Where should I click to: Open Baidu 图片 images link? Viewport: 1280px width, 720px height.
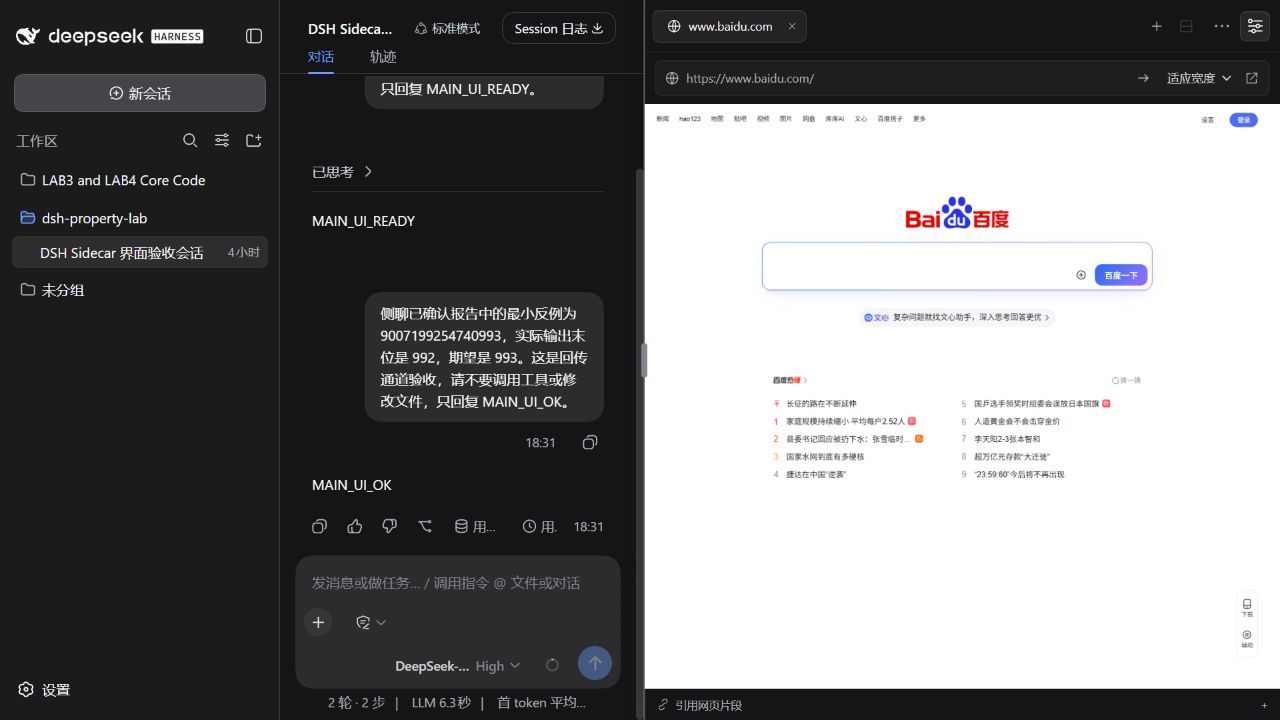coord(786,119)
